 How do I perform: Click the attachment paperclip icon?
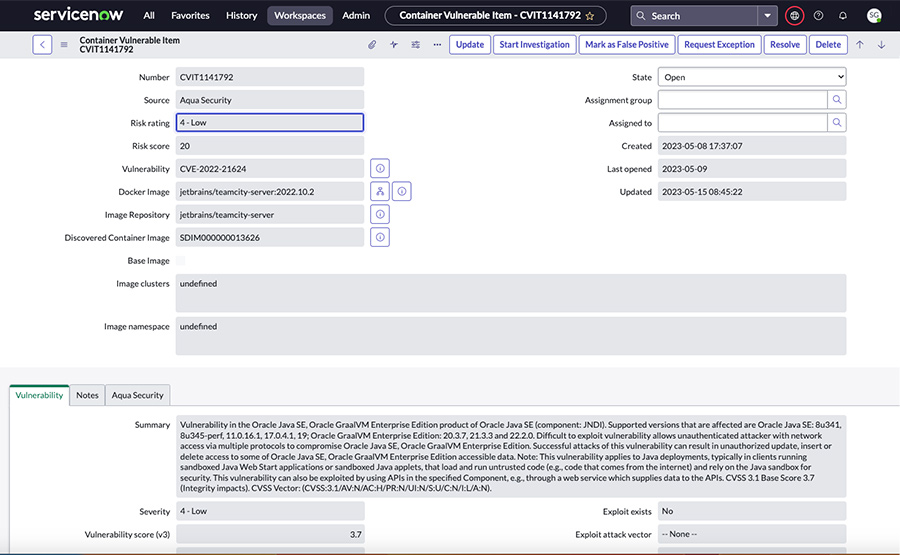tap(371, 45)
